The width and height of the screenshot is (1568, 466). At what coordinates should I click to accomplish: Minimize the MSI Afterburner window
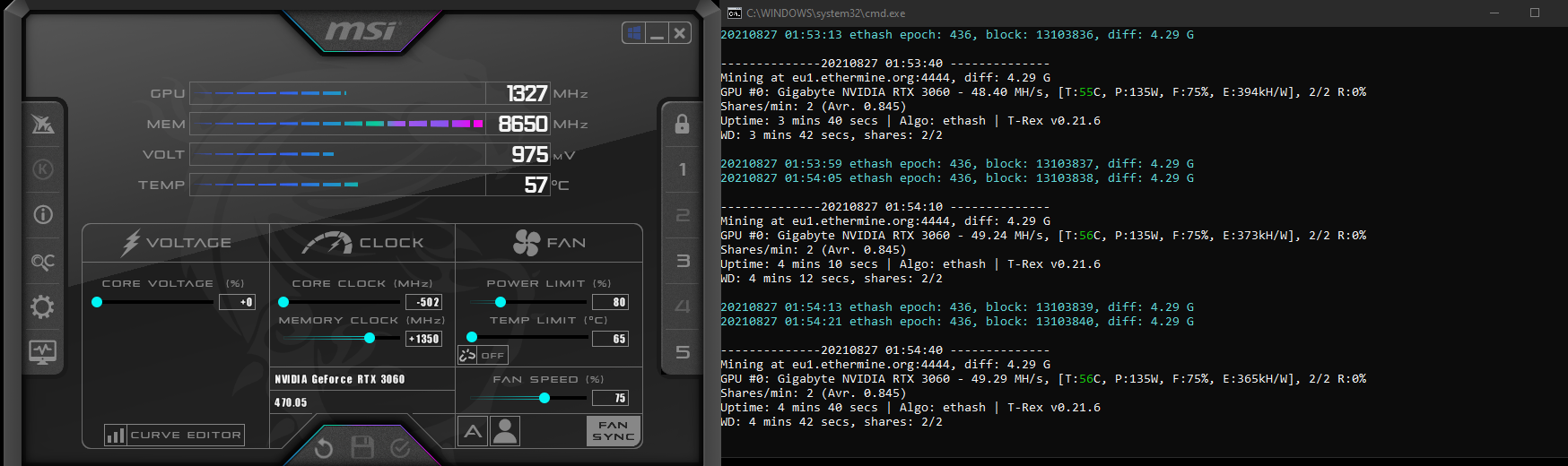[657, 34]
